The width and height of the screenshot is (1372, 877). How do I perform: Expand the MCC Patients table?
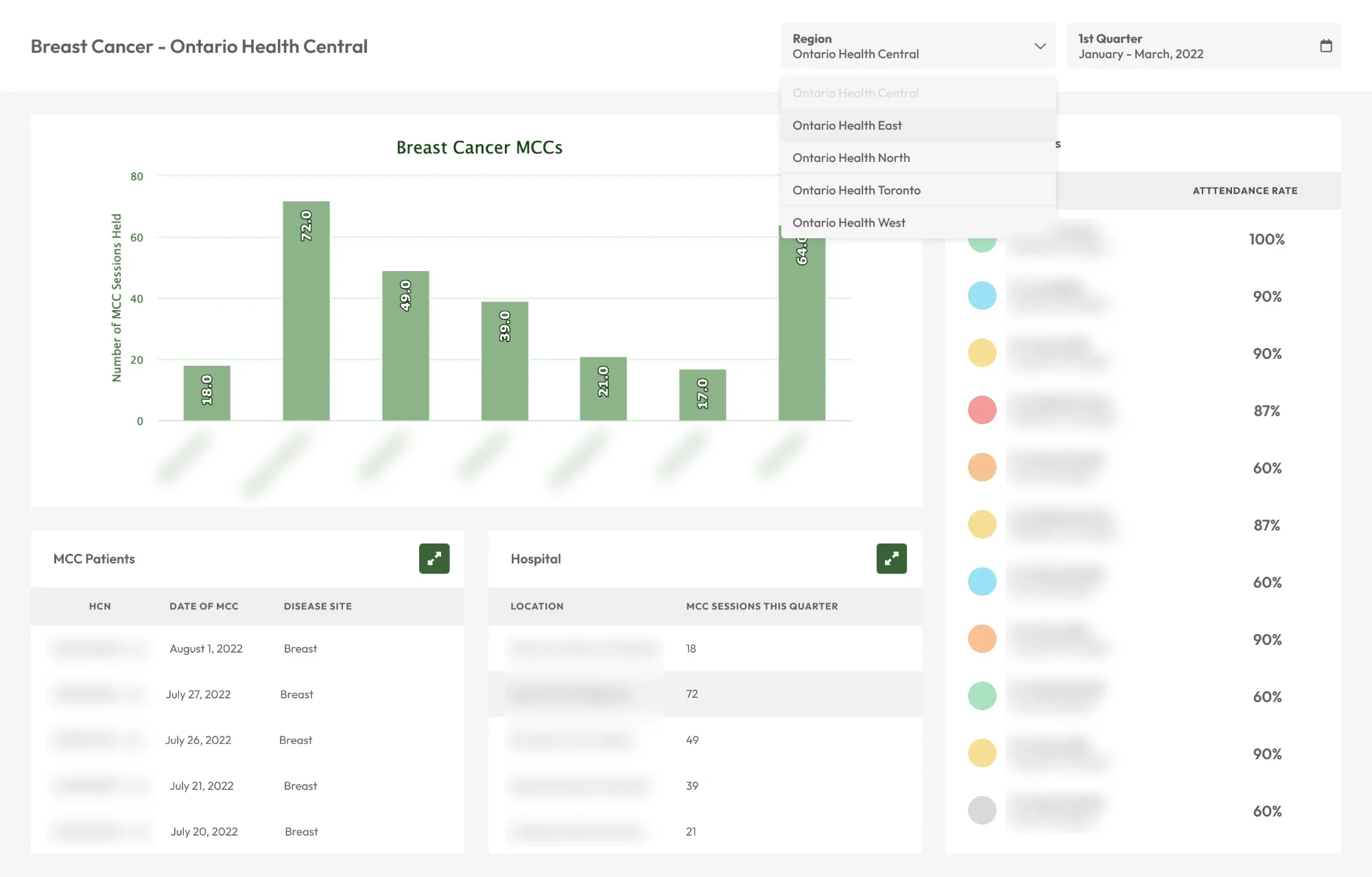point(434,559)
